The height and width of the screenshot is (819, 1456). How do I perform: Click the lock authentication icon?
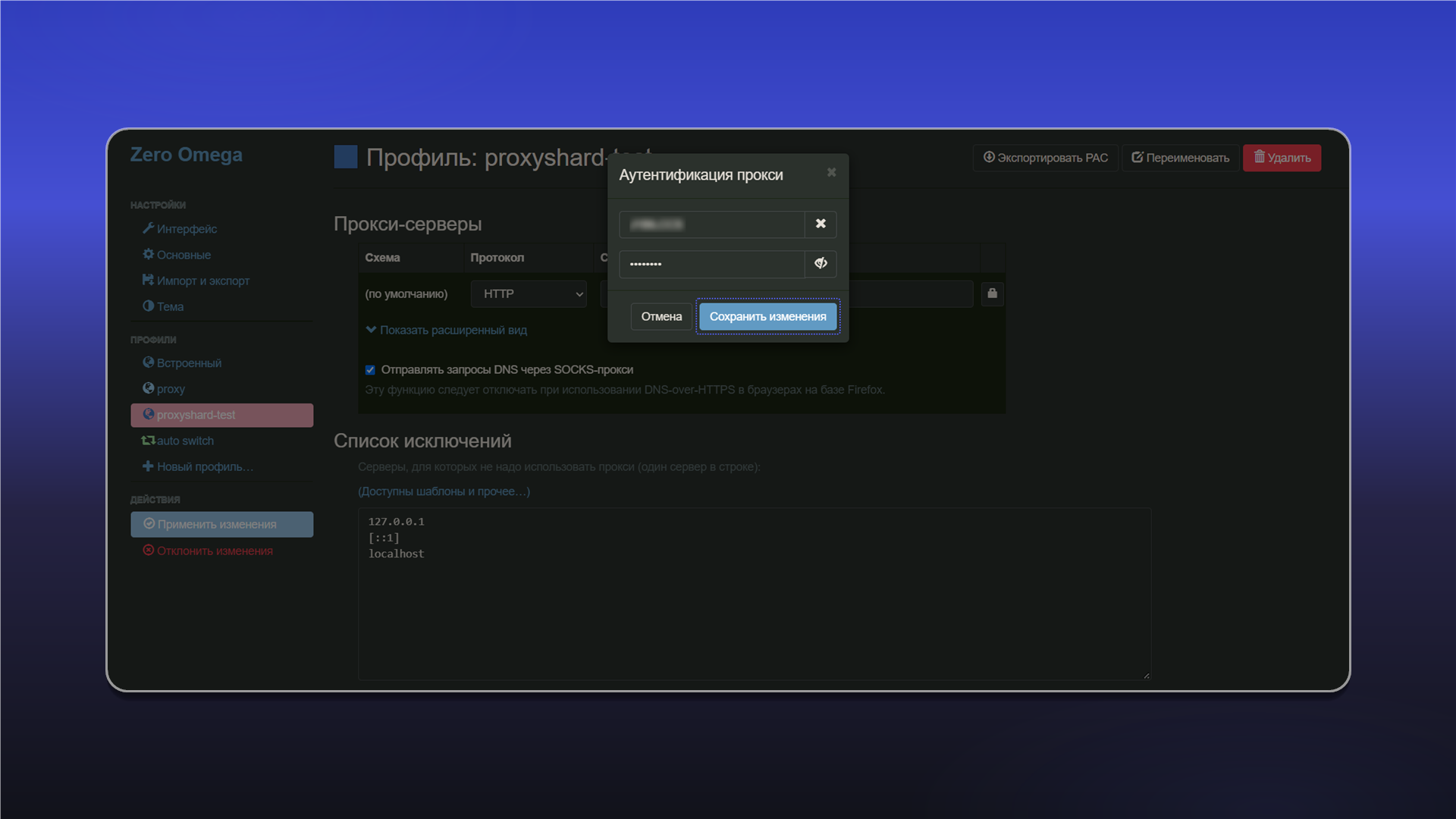point(992,293)
